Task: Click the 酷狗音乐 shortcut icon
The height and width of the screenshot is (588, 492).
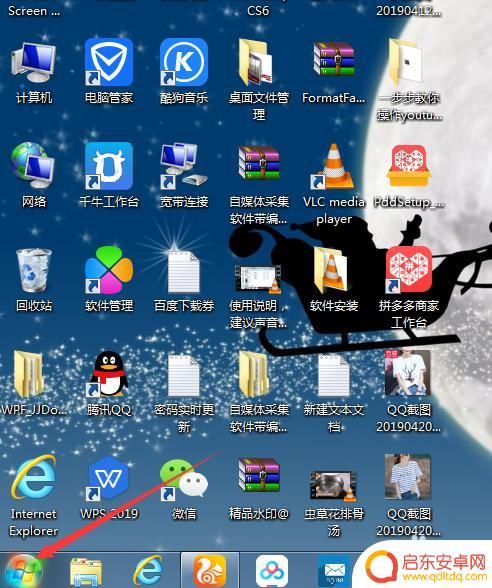Action: (184, 62)
